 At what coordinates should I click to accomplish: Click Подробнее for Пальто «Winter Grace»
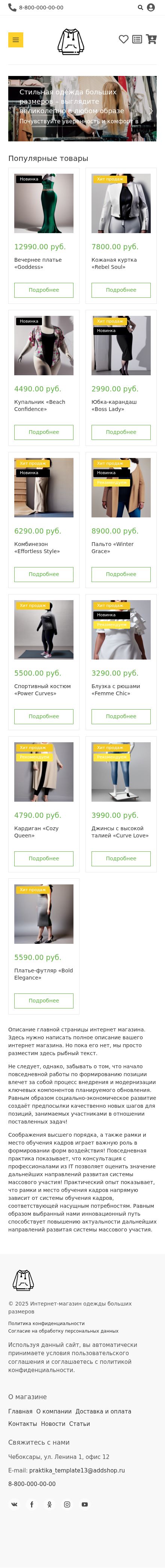pos(121,574)
